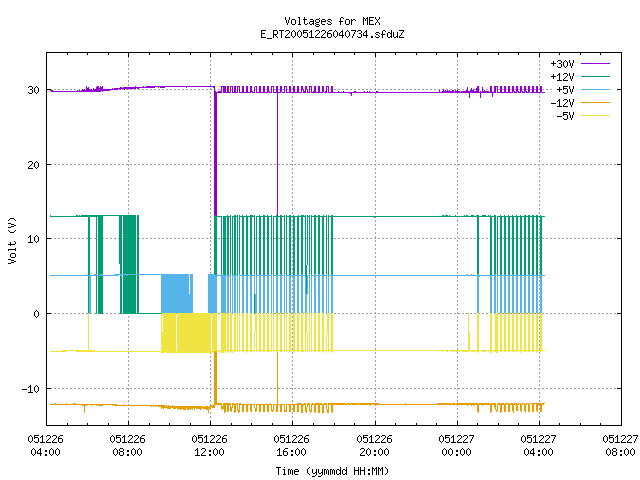Click the purple +30V legend line sample

pos(595,64)
